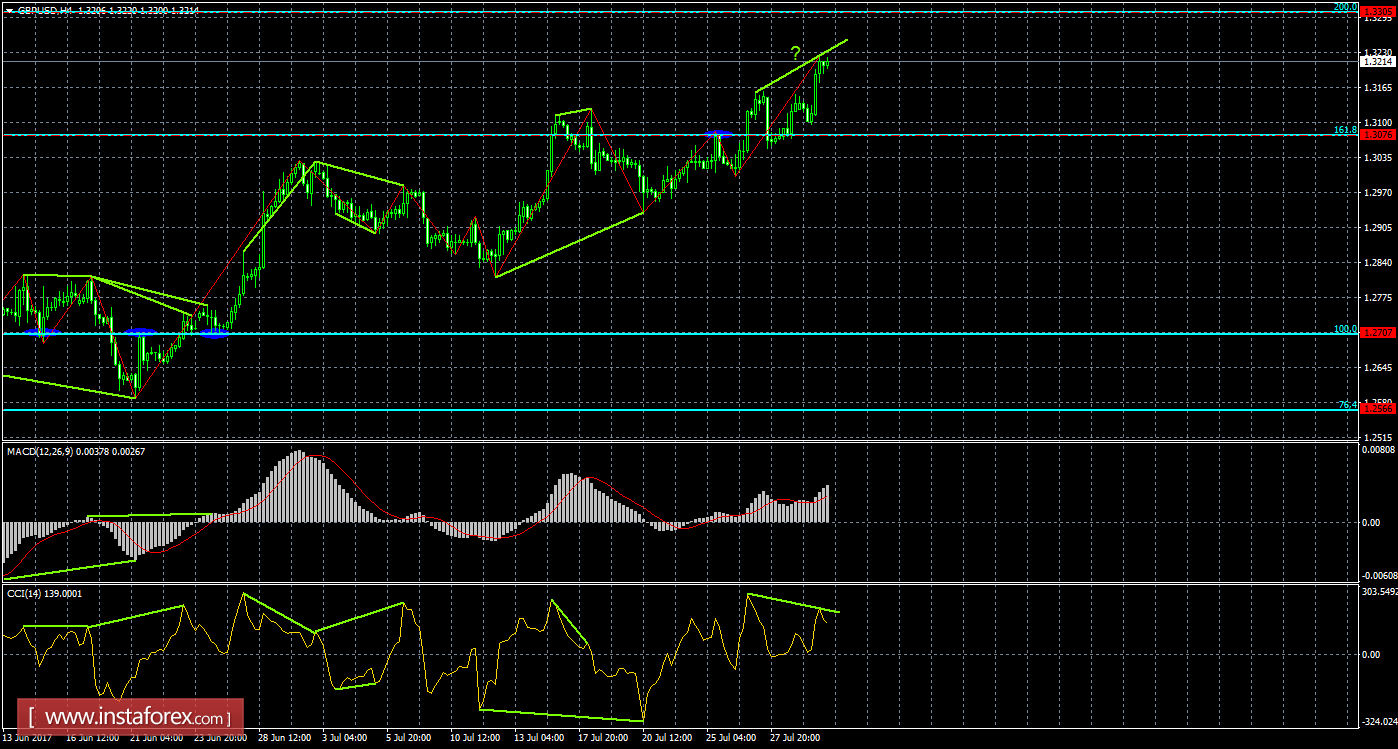Toggle the red 1.2707 price marker
Image resolution: width=1398 pixels, height=749 pixels.
[x=1378, y=331]
